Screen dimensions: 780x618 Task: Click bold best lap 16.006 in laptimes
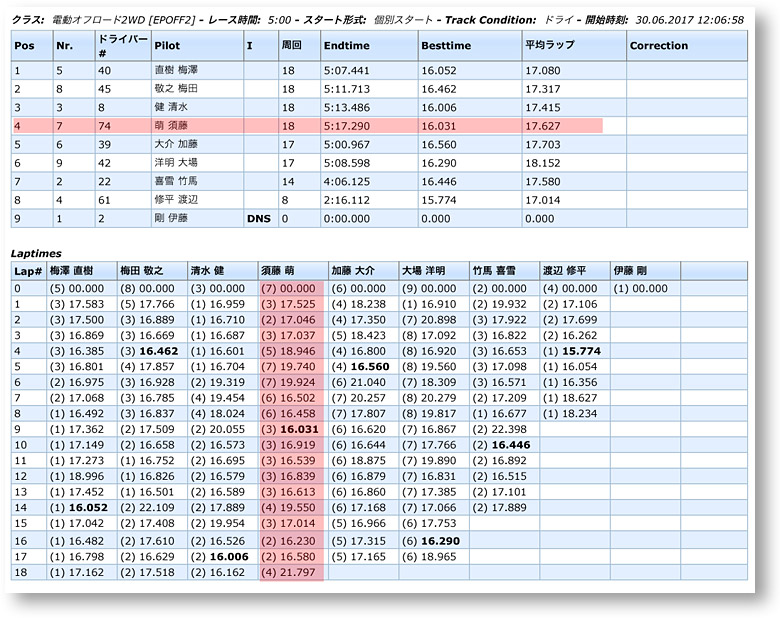pos(229,557)
